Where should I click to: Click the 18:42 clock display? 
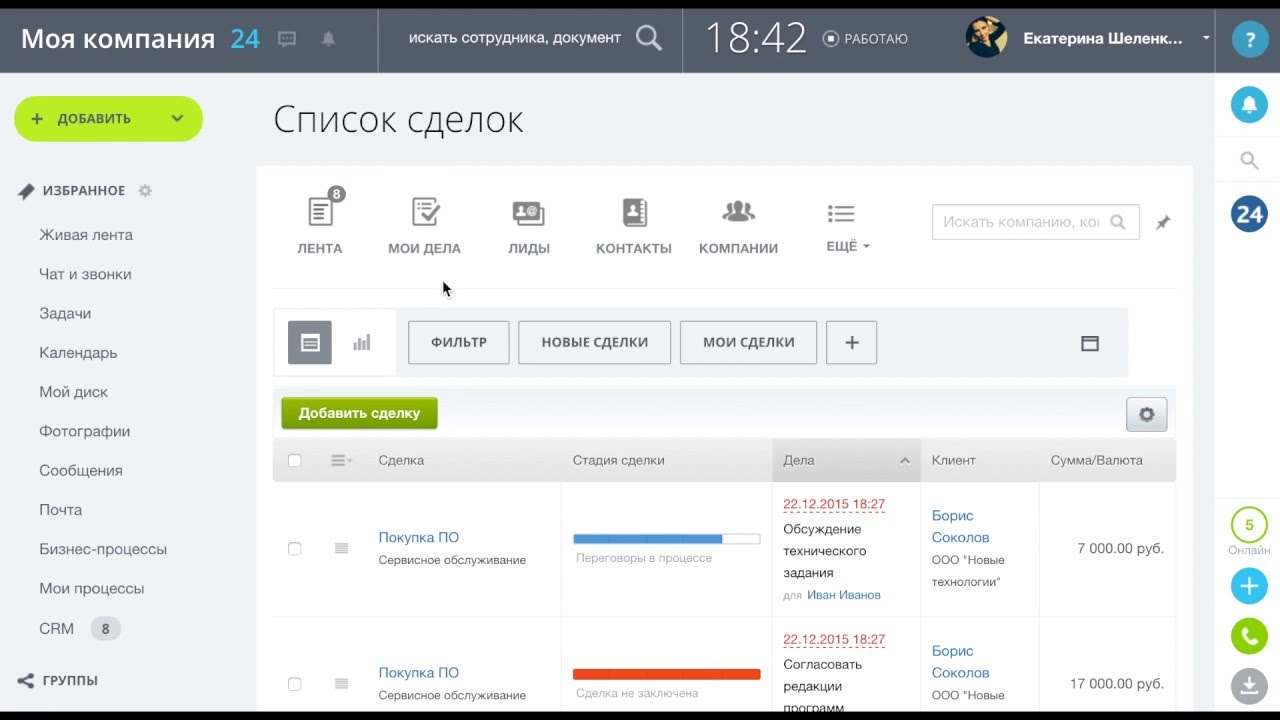(x=756, y=38)
